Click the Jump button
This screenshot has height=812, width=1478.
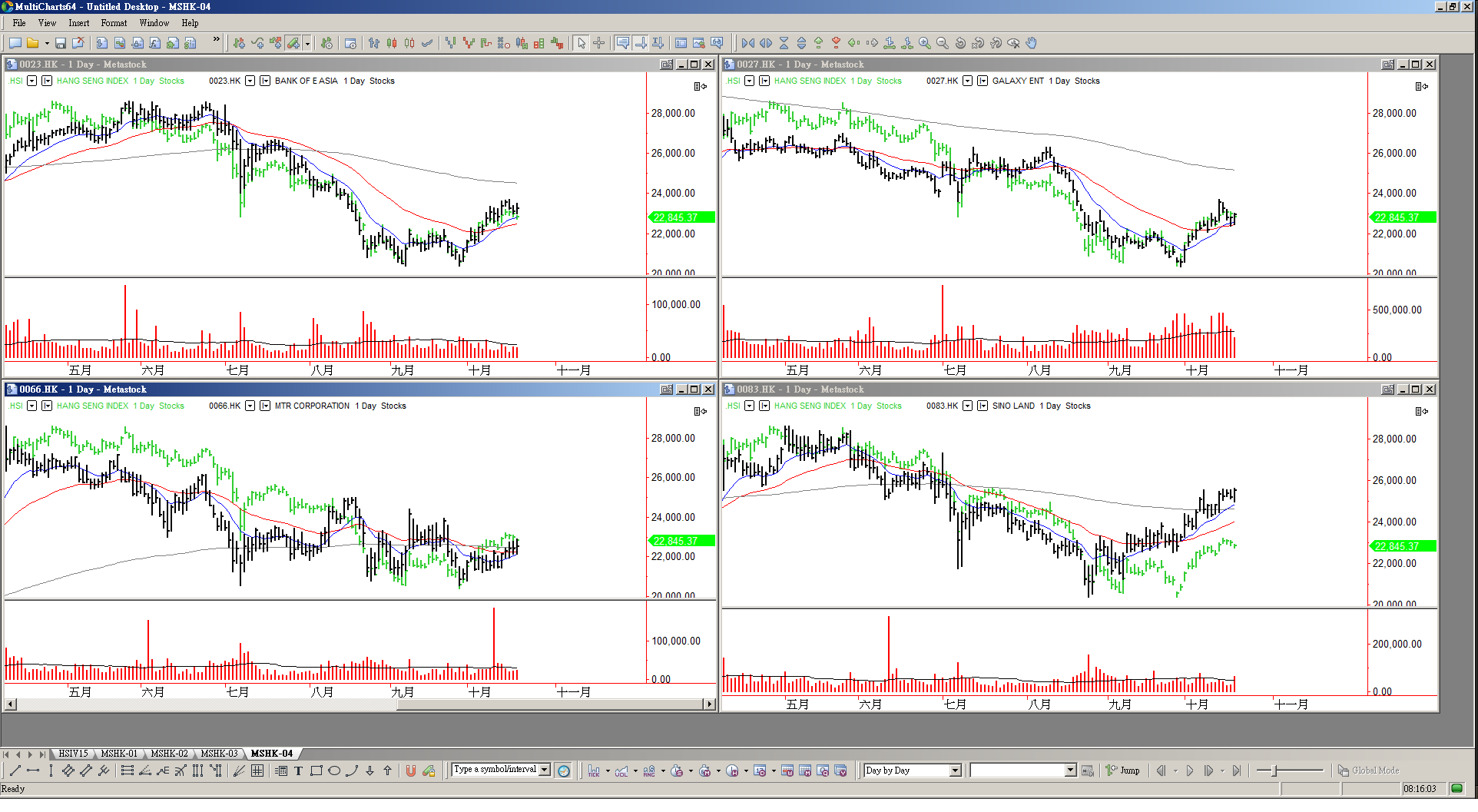pyautogui.click(x=1122, y=771)
